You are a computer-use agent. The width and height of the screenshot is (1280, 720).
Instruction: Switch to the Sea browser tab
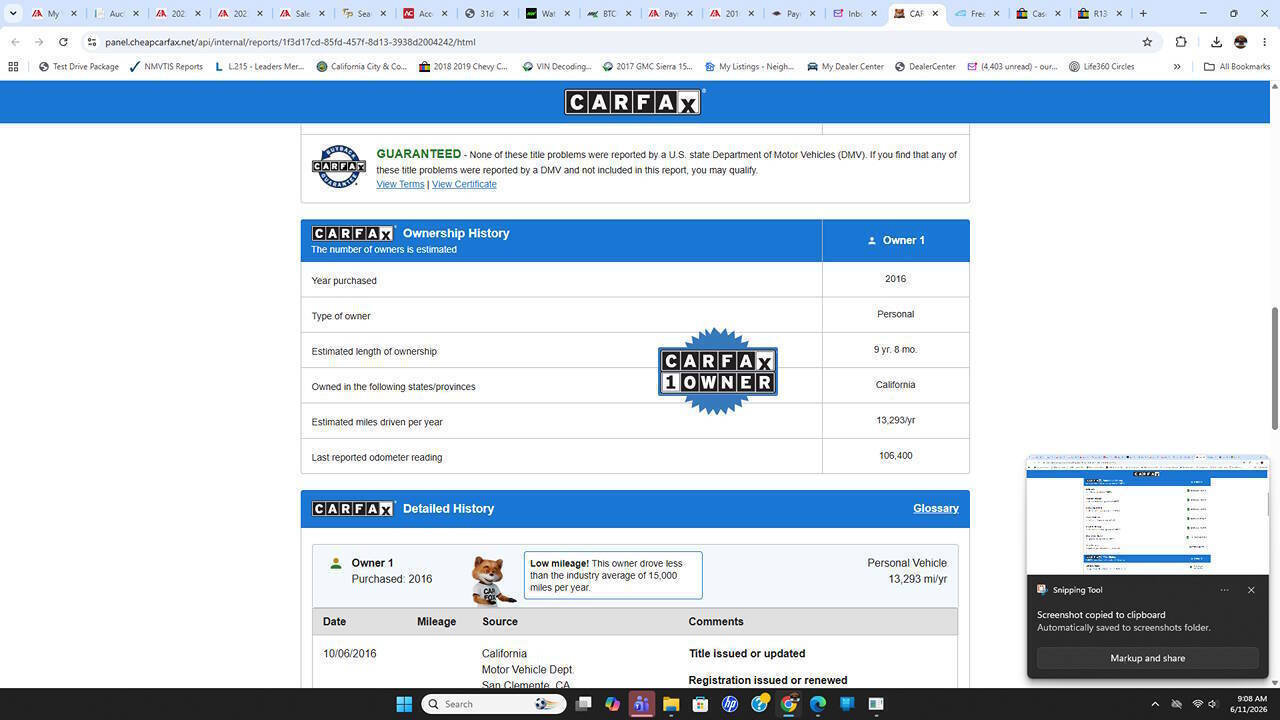(365, 14)
